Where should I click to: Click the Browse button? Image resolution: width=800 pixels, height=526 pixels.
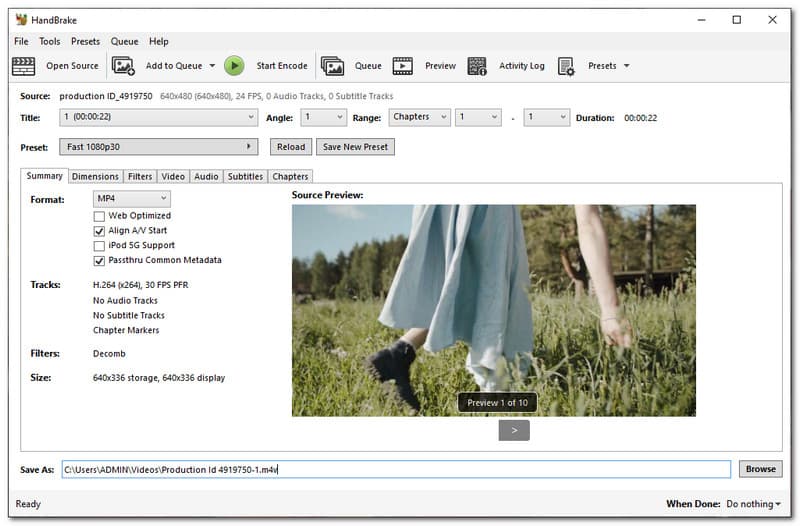(760, 469)
